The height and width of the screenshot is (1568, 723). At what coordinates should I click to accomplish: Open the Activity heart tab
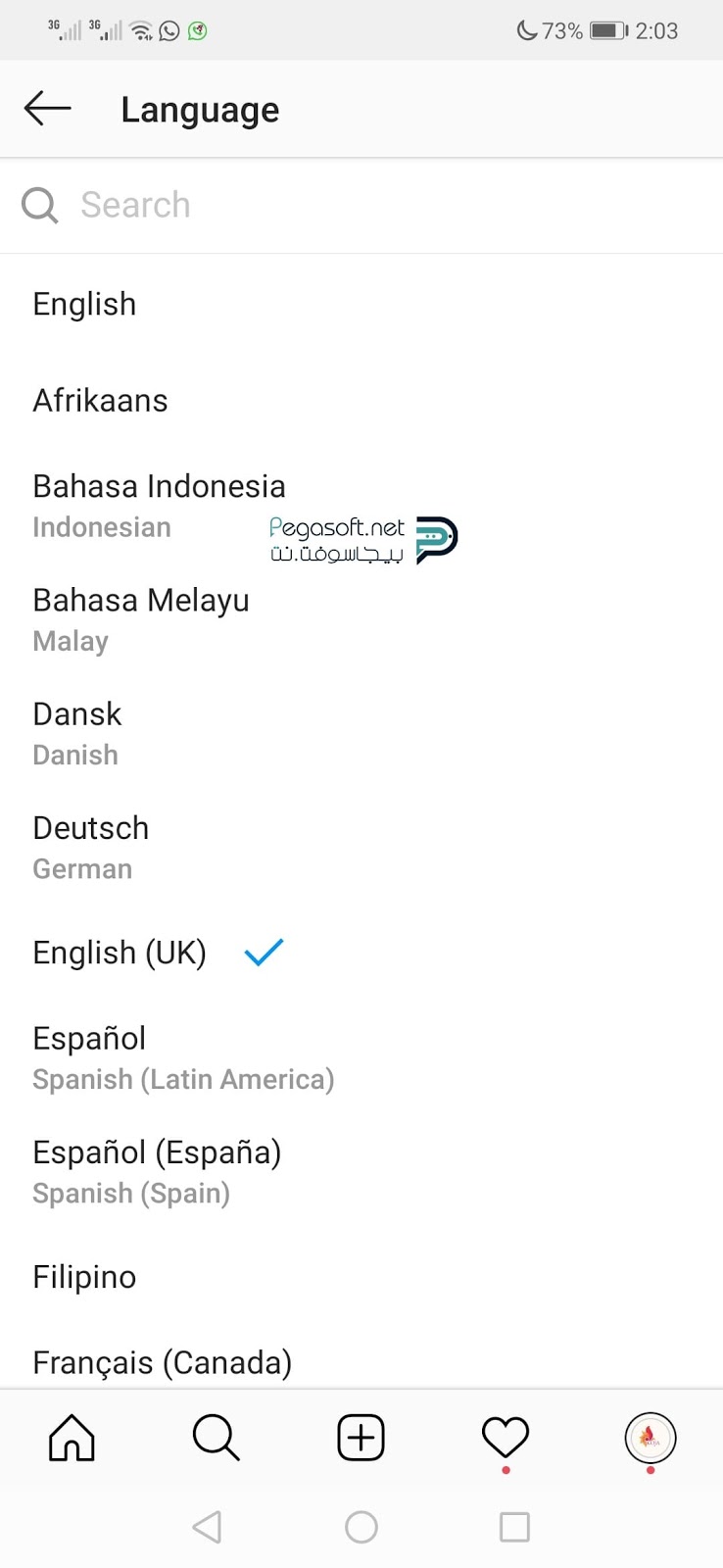click(x=506, y=1438)
